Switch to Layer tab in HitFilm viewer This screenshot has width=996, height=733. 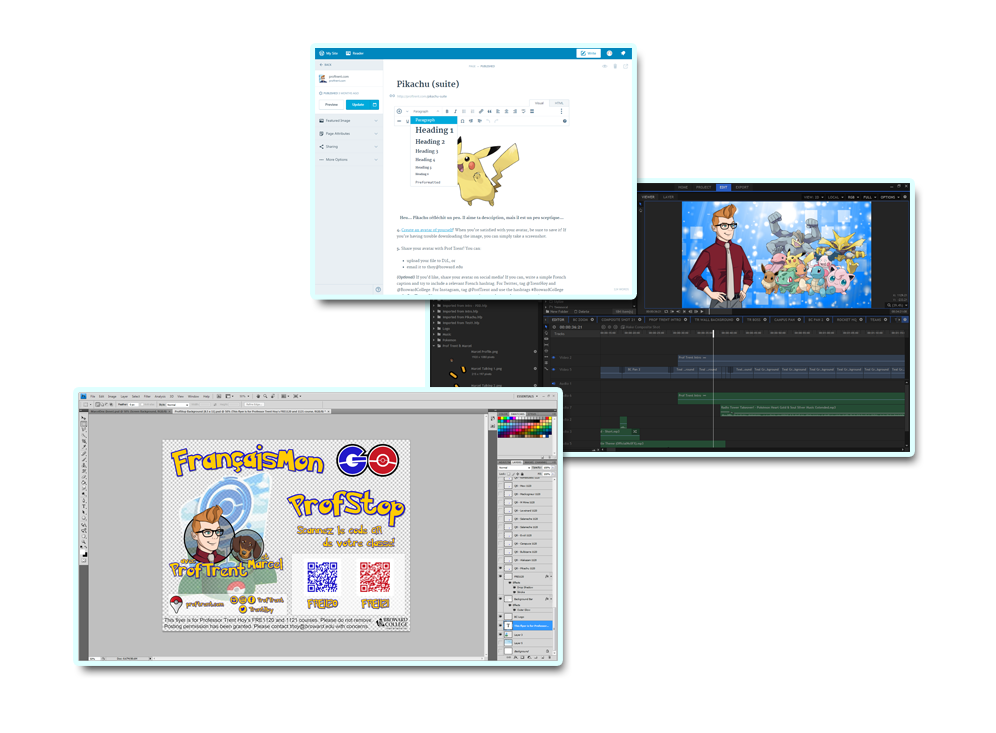(668, 197)
